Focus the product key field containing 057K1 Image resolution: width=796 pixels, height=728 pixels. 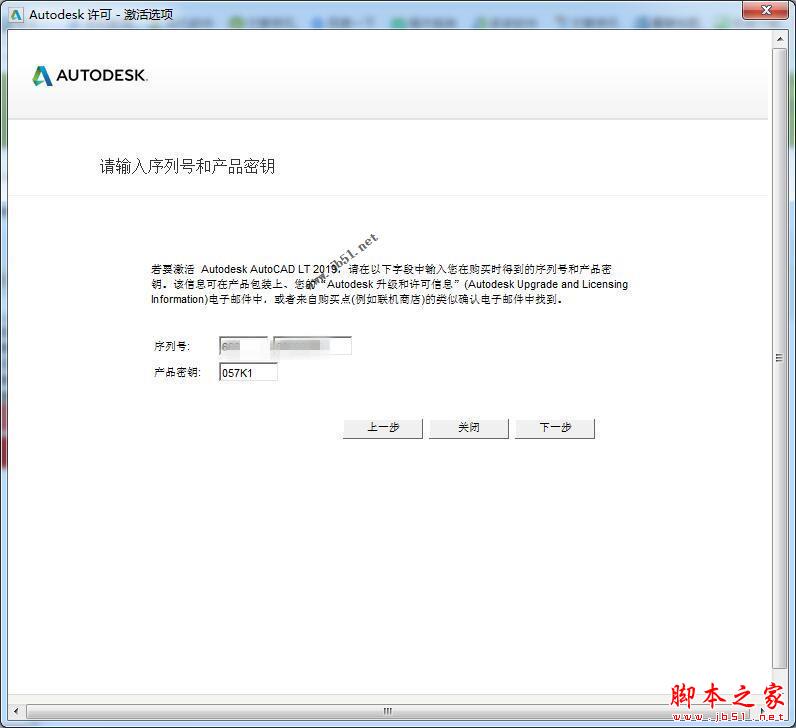[248, 373]
